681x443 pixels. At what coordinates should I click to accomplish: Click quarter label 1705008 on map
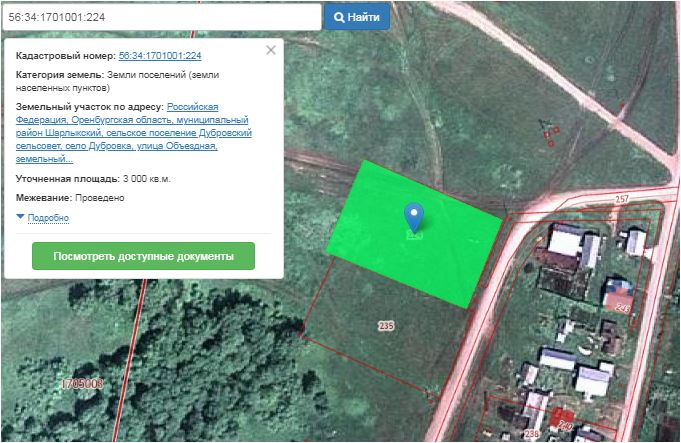pos(81,383)
